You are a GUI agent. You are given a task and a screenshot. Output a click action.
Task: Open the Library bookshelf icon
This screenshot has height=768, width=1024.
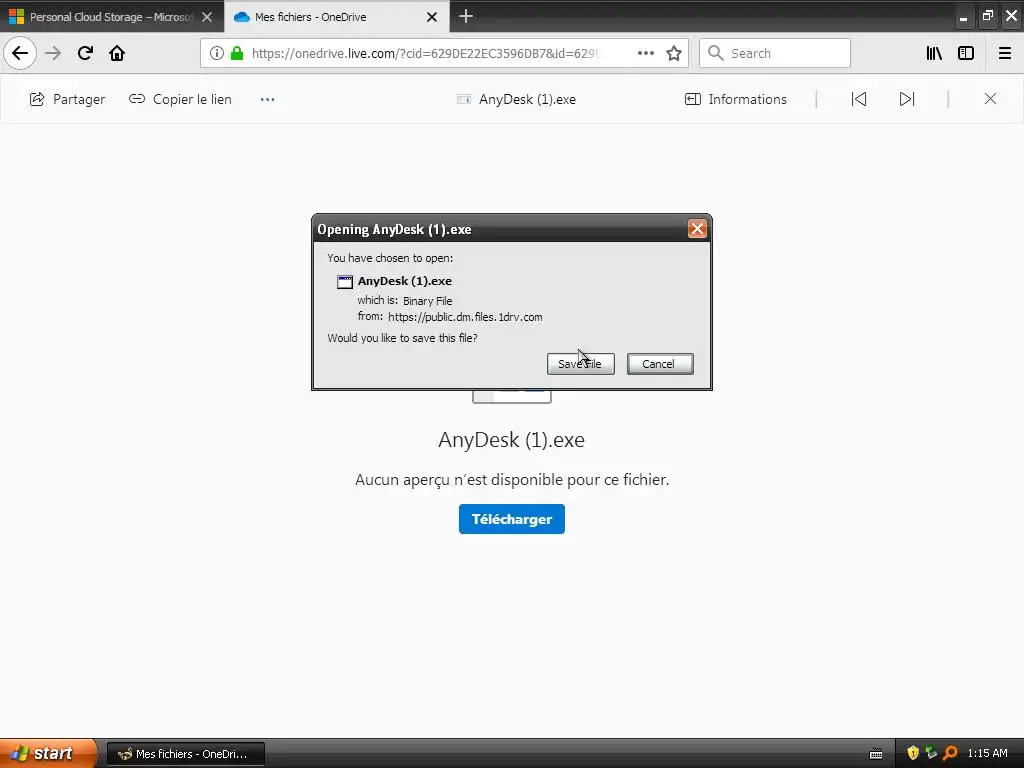click(x=934, y=53)
